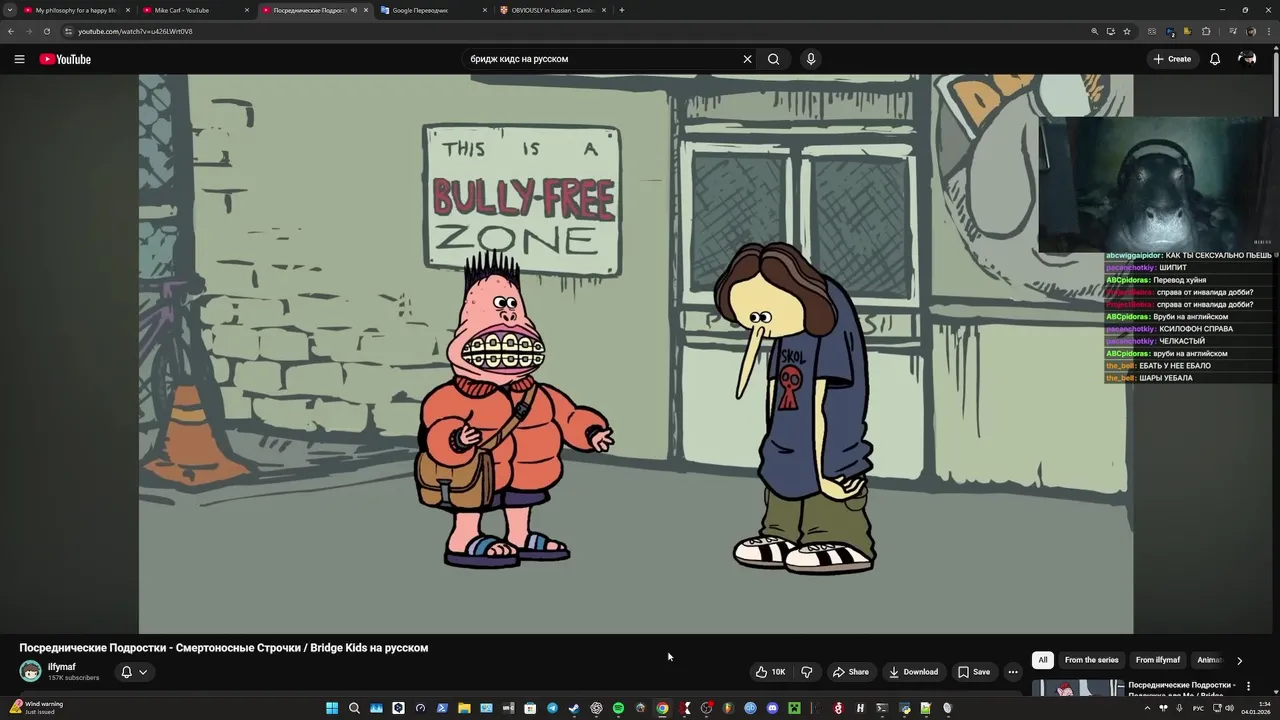
Task: Open the Windows Start menu
Action: pos(332,708)
